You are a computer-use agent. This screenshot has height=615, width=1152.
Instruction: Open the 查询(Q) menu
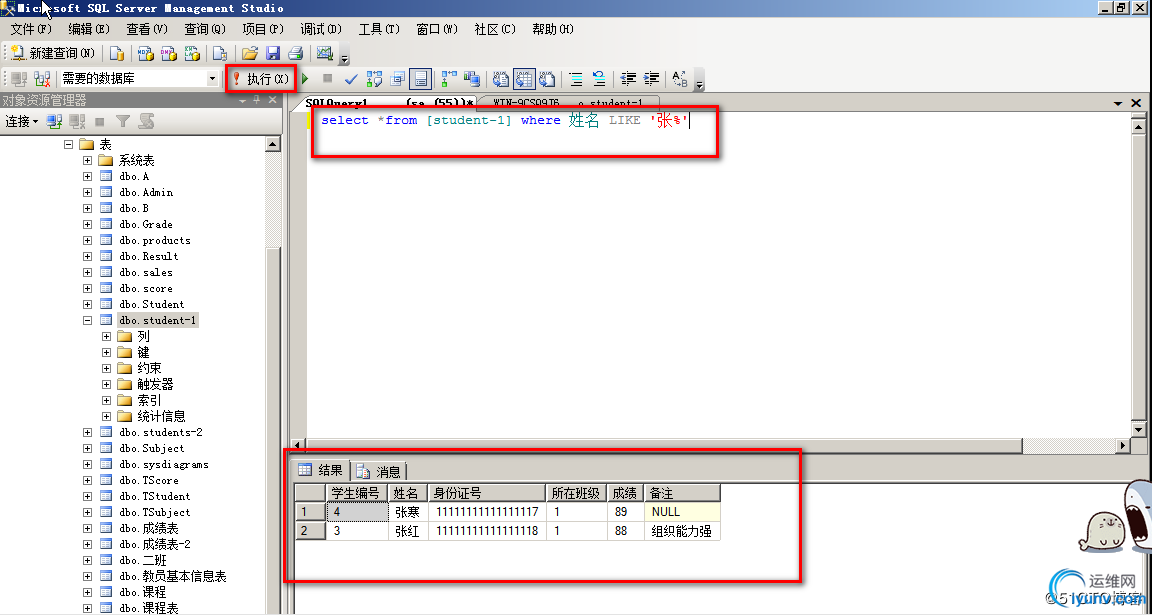[x=205, y=29]
